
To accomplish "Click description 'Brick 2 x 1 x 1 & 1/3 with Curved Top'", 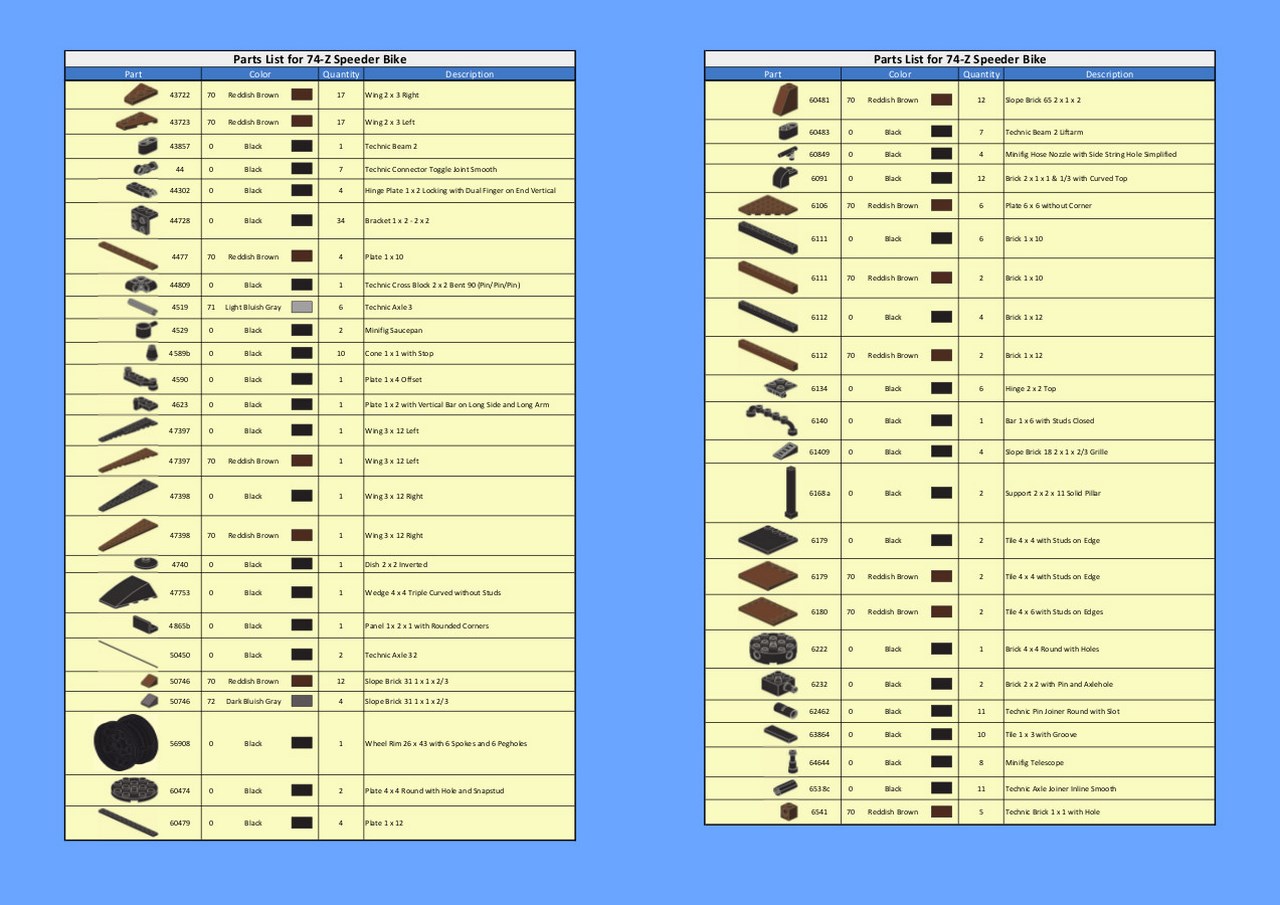I will (1066, 178).
